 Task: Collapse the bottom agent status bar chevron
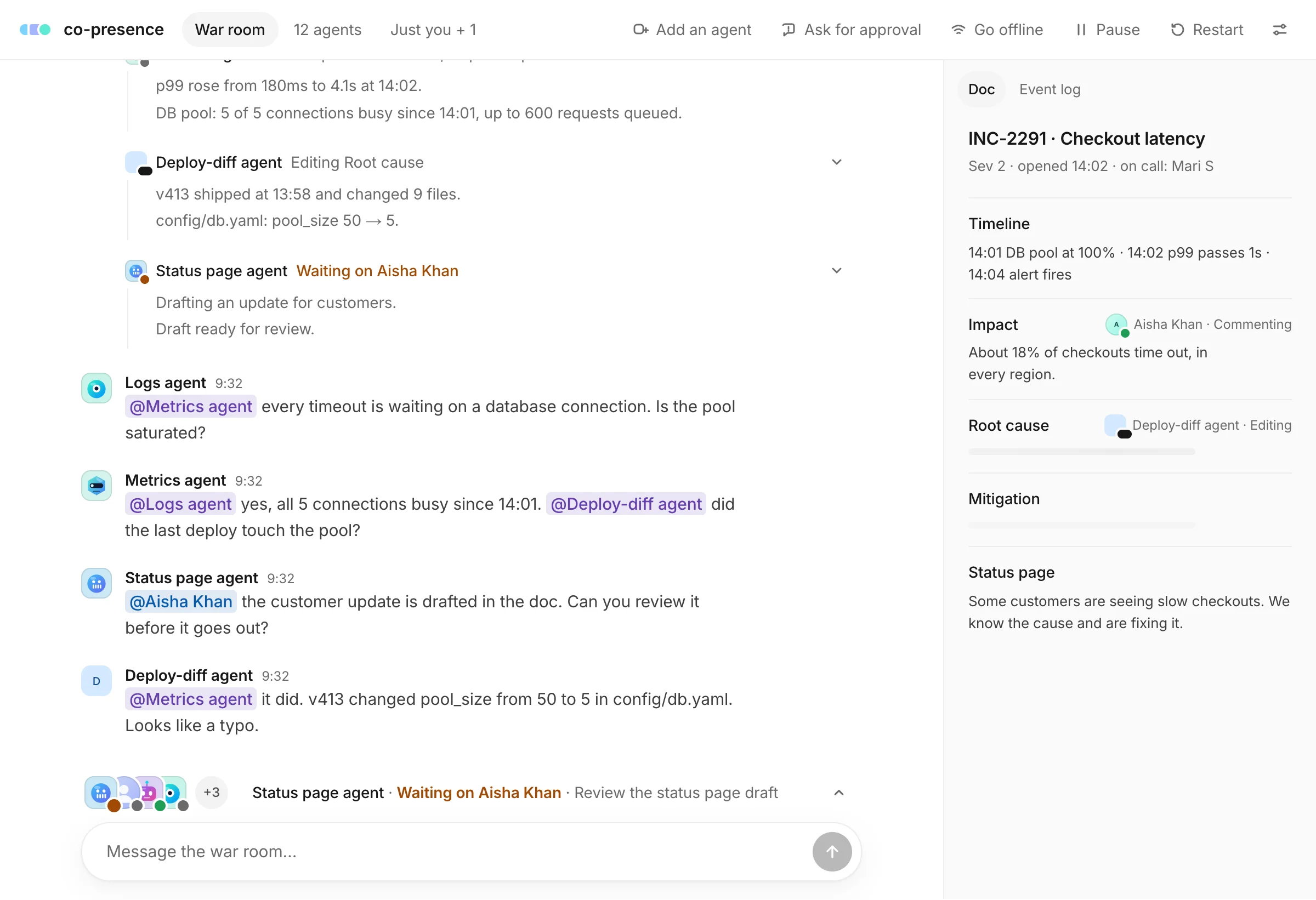point(839,793)
